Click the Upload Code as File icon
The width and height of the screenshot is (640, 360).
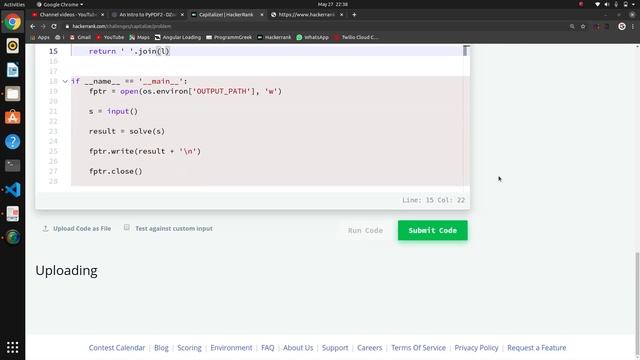click(45, 229)
